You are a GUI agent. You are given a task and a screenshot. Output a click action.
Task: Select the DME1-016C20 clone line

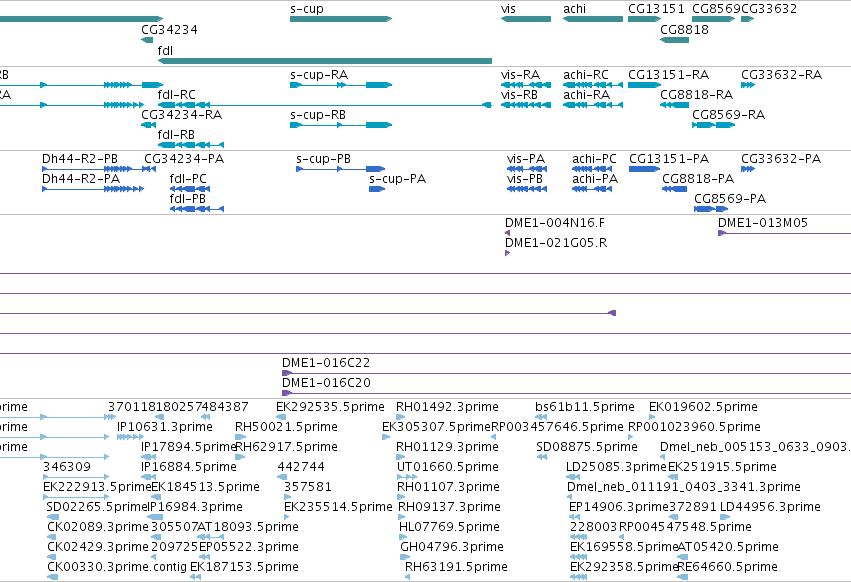[566, 393]
